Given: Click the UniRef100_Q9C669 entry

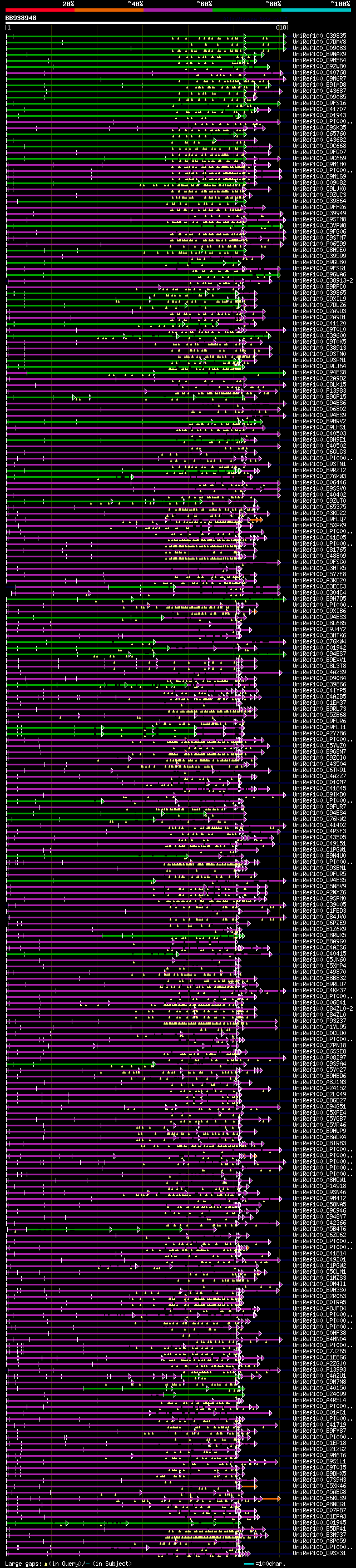Looking at the screenshot, I should tap(319, 159).
